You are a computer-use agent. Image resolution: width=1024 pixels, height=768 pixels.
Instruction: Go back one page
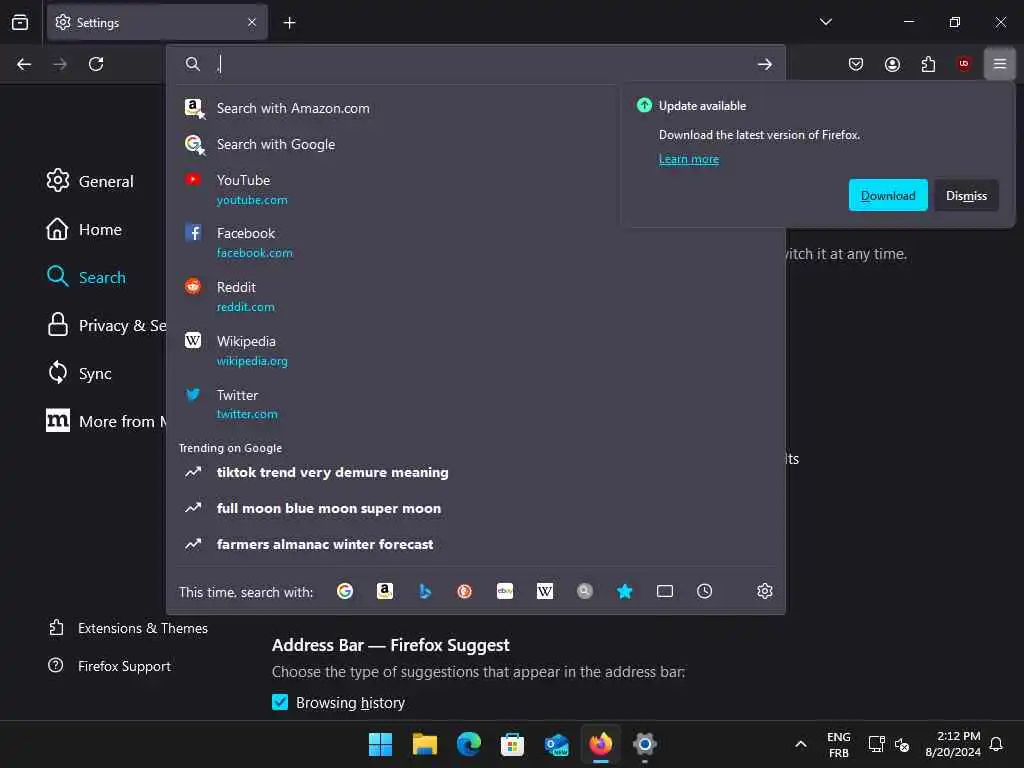coord(24,64)
